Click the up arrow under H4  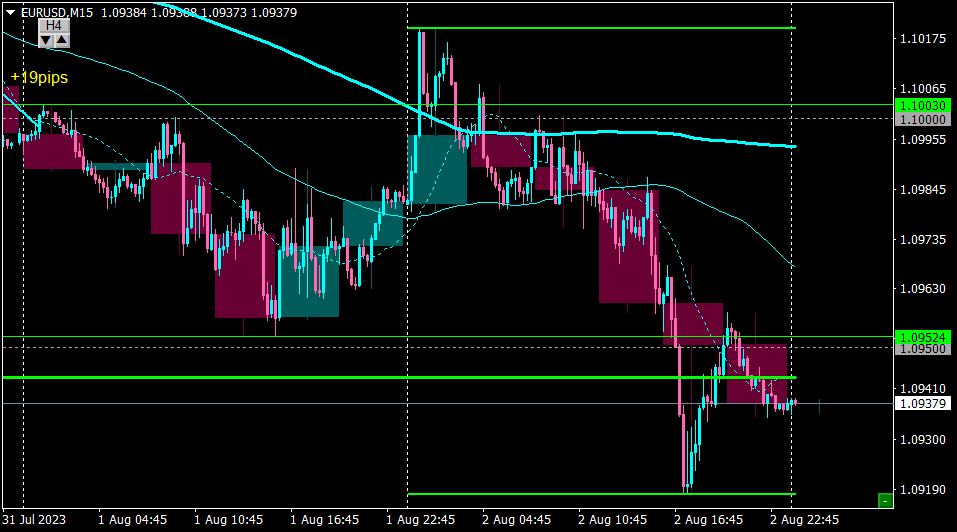pyautogui.click(x=62, y=41)
